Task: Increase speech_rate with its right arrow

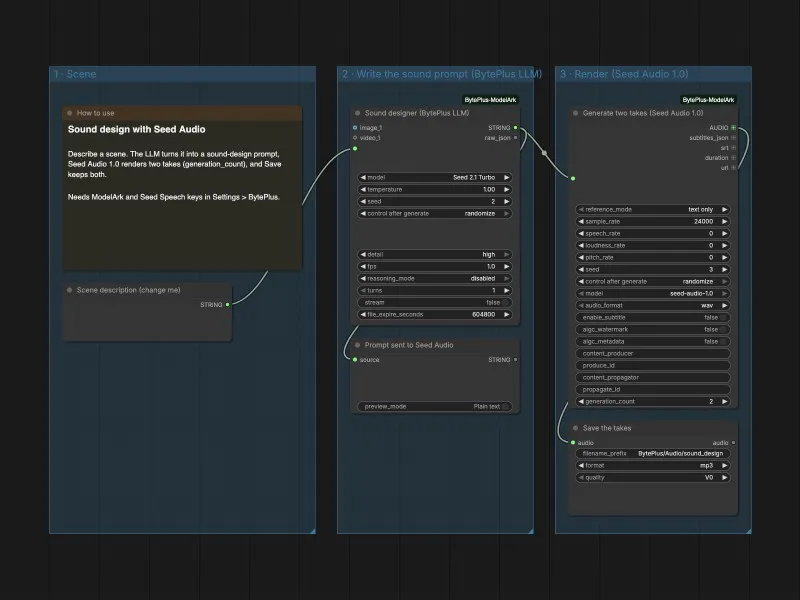Action: click(x=724, y=234)
